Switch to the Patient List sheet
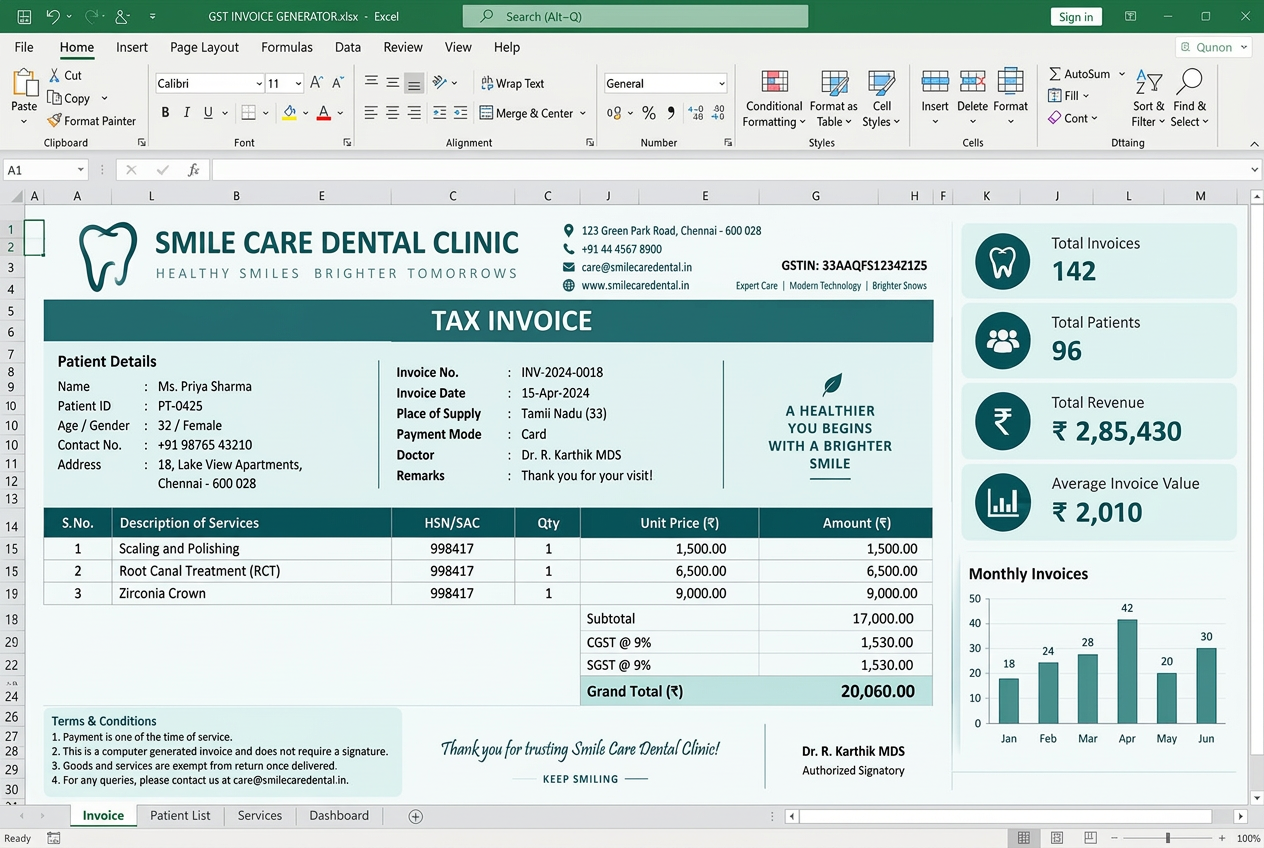Viewport: 1264px width, 848px height. (180, 816)
